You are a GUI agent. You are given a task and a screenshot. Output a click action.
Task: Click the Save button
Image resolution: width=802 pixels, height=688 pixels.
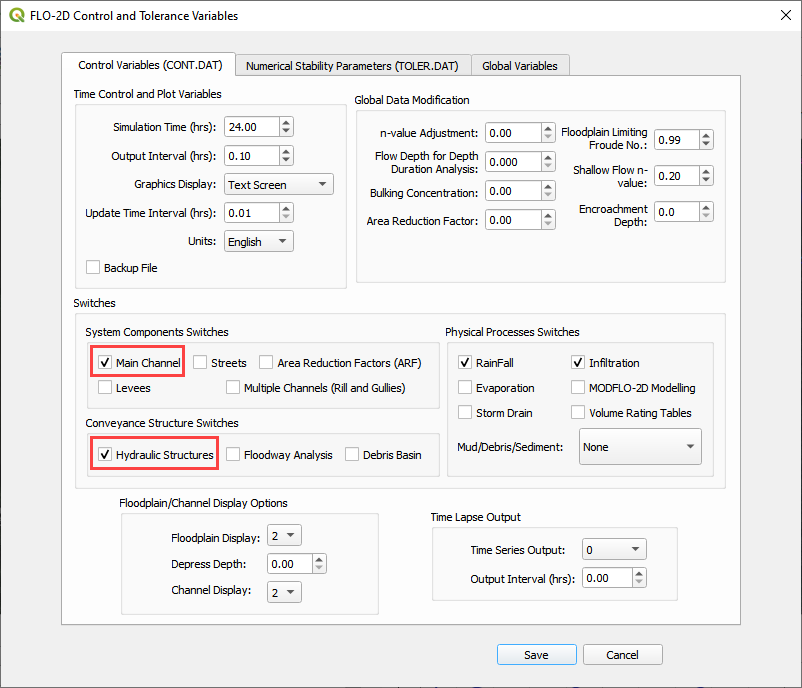536,655
